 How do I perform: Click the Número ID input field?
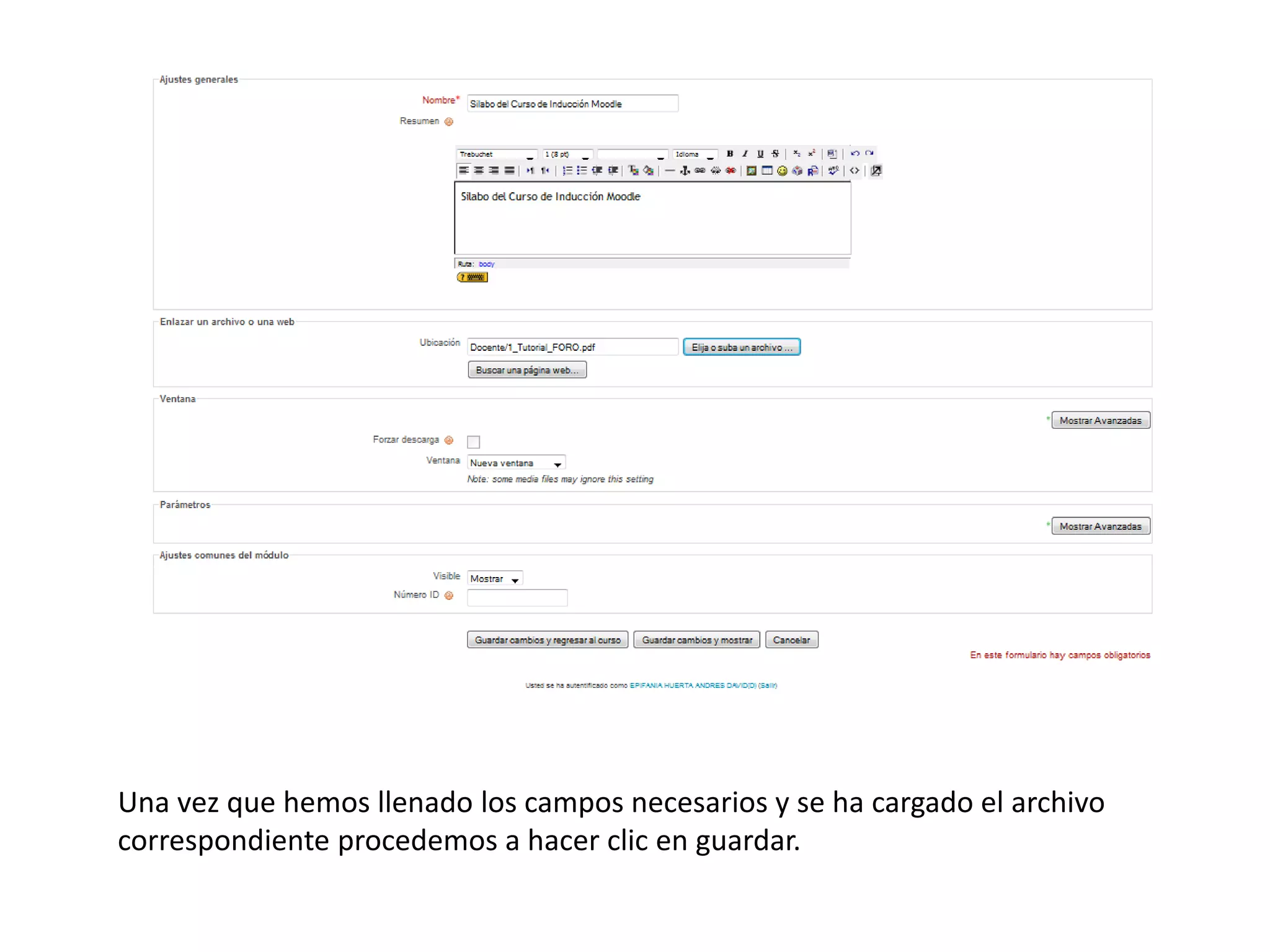[x=517, y=597]
